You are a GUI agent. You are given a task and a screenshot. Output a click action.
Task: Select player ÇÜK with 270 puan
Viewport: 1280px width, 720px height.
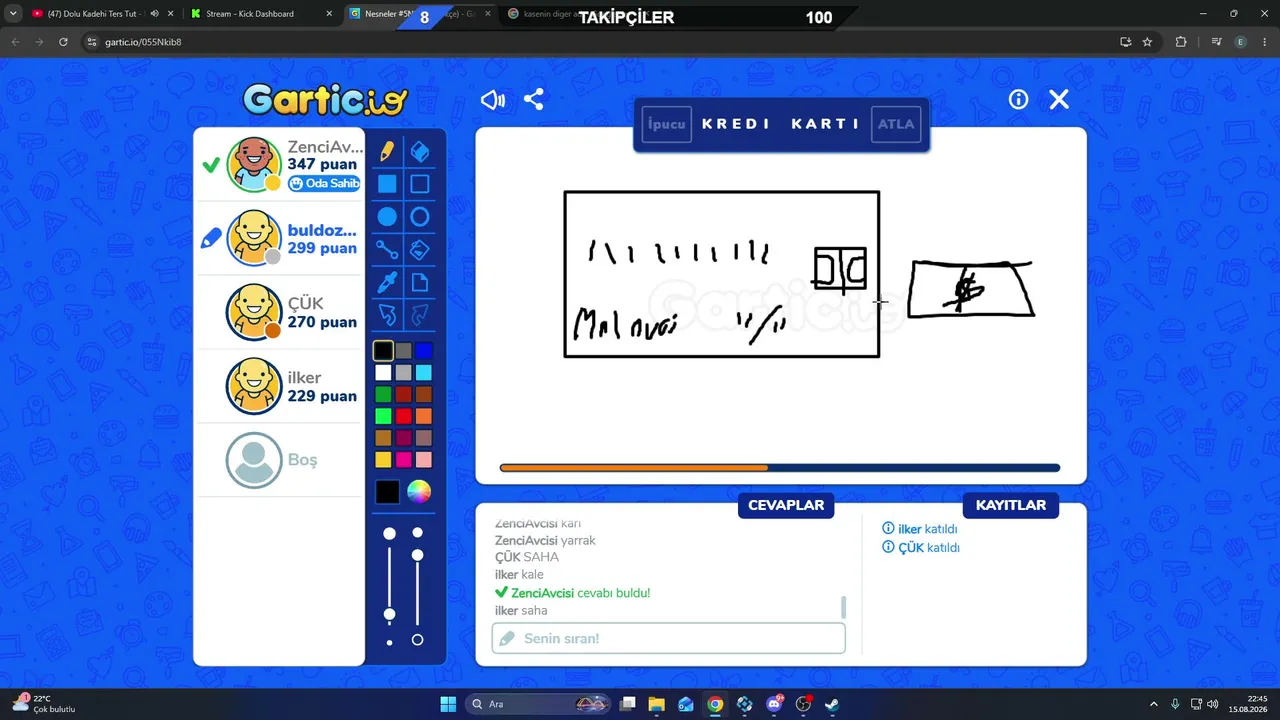point(278,312)
